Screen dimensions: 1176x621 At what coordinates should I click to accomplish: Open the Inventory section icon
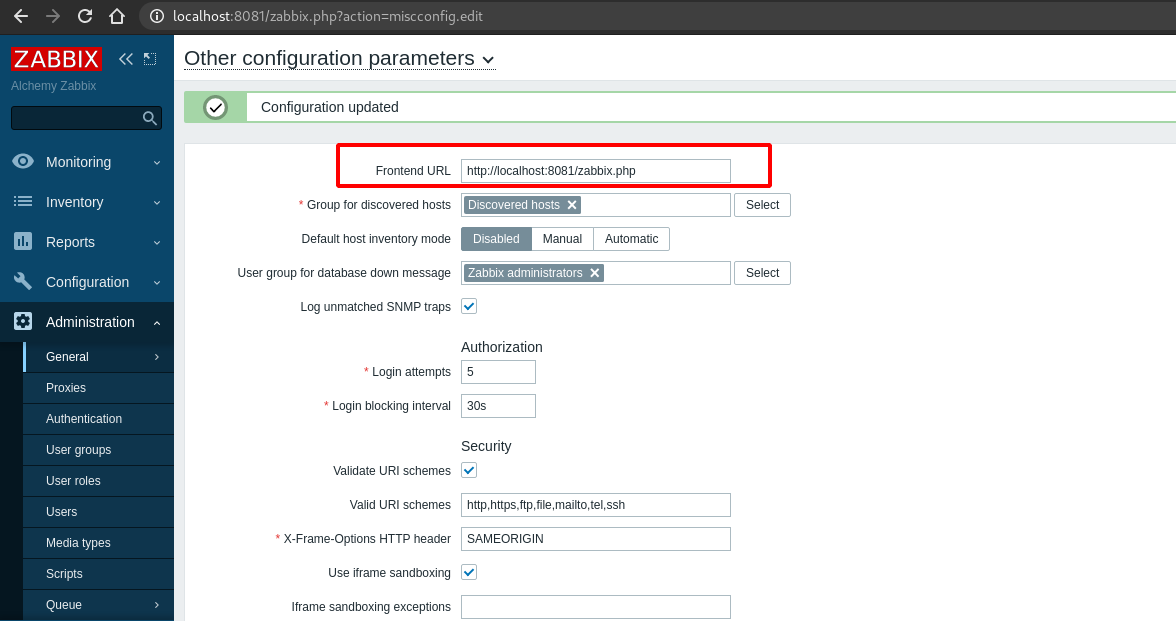click(23, 201)
